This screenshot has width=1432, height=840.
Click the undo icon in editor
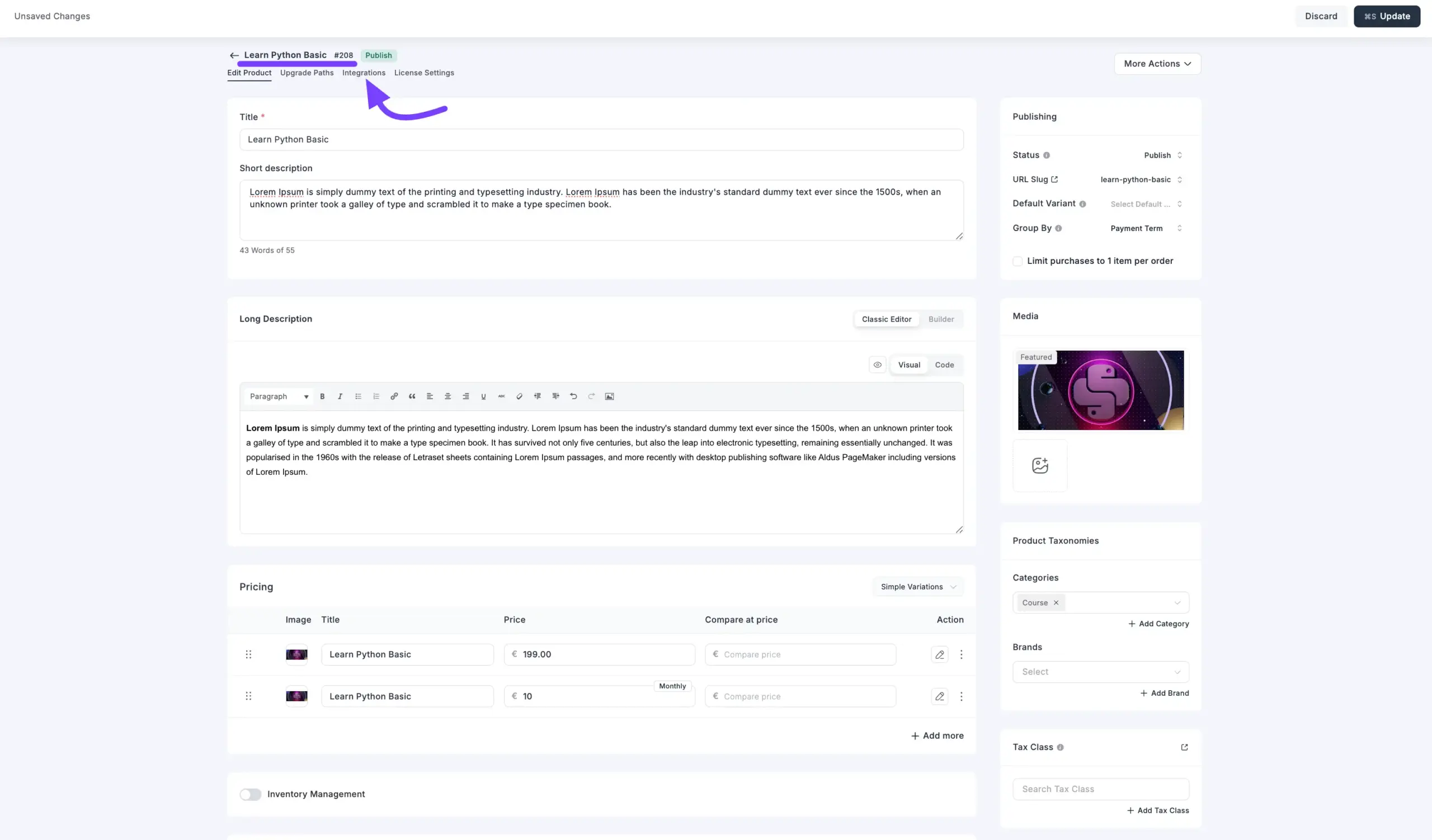[x=573, y=397]
